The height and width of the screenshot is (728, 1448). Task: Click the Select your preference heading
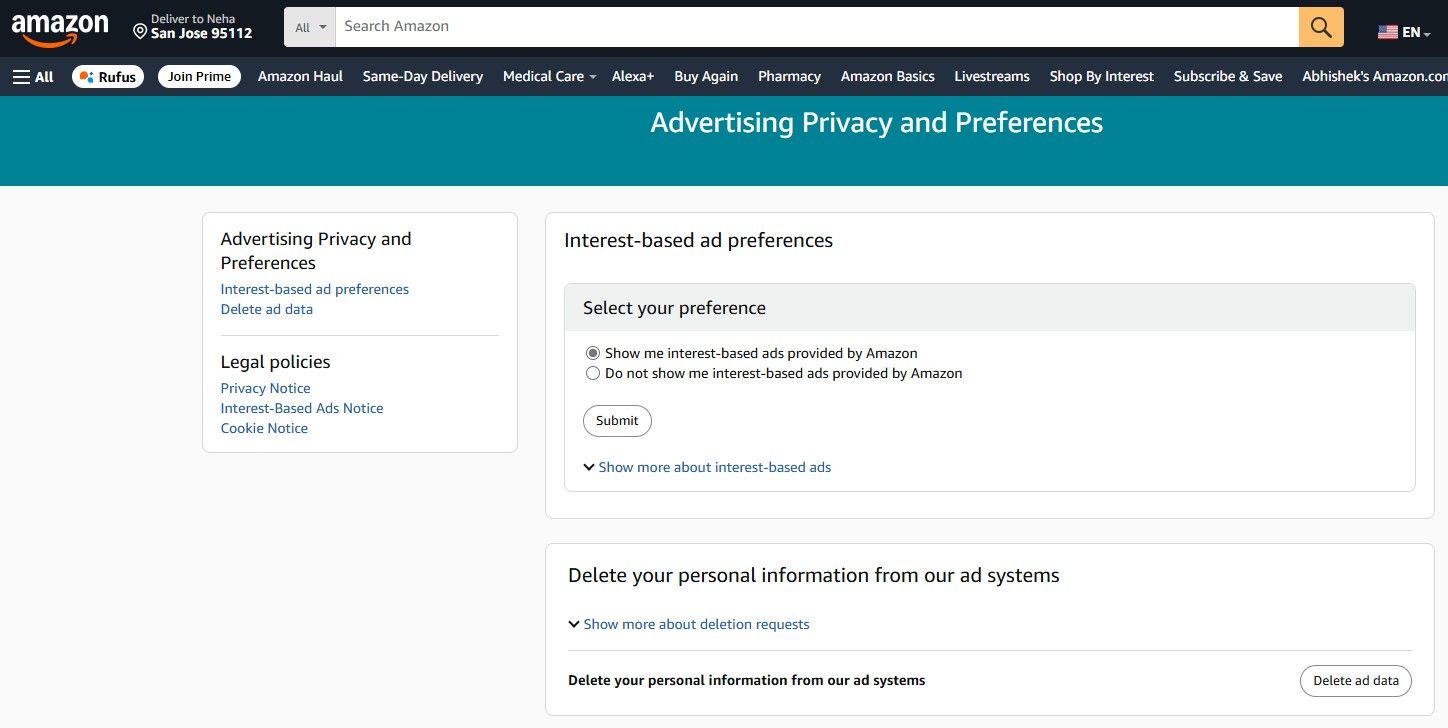[675, 308]
